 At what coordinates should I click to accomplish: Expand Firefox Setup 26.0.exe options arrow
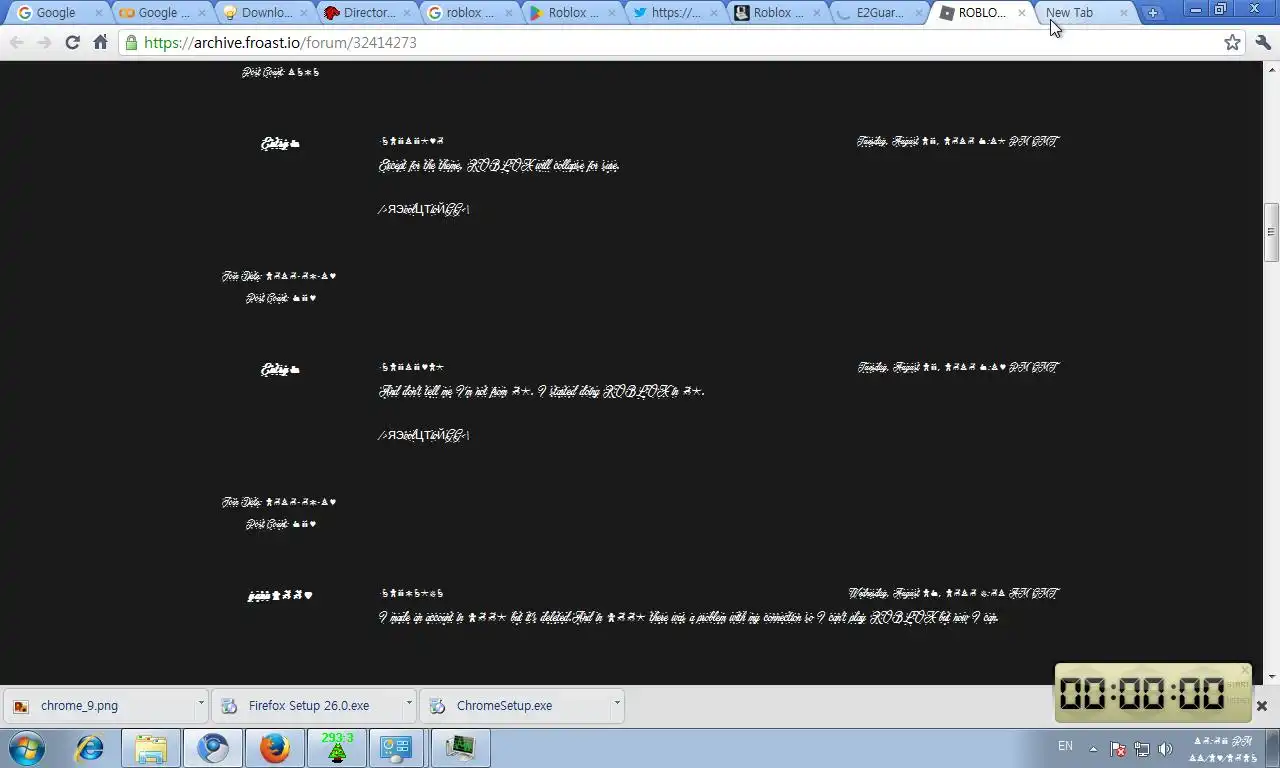[x=408, y=705]
